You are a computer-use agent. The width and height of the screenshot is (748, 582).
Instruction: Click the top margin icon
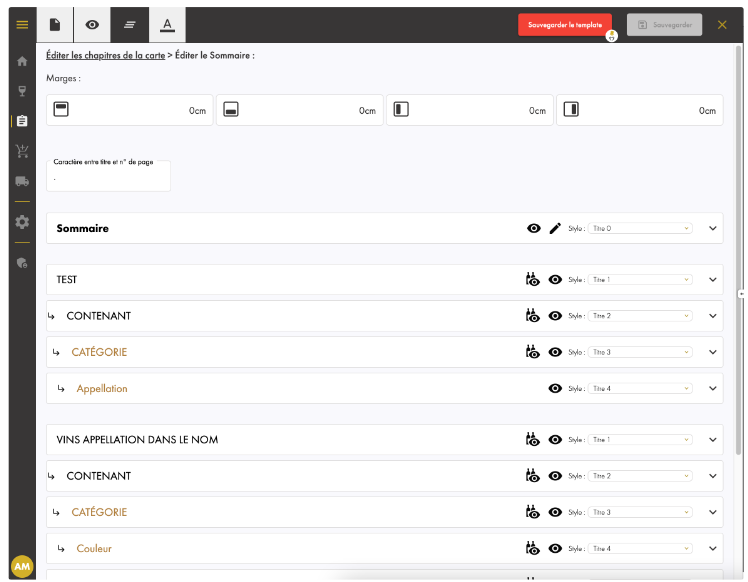[x=61, y=109]
